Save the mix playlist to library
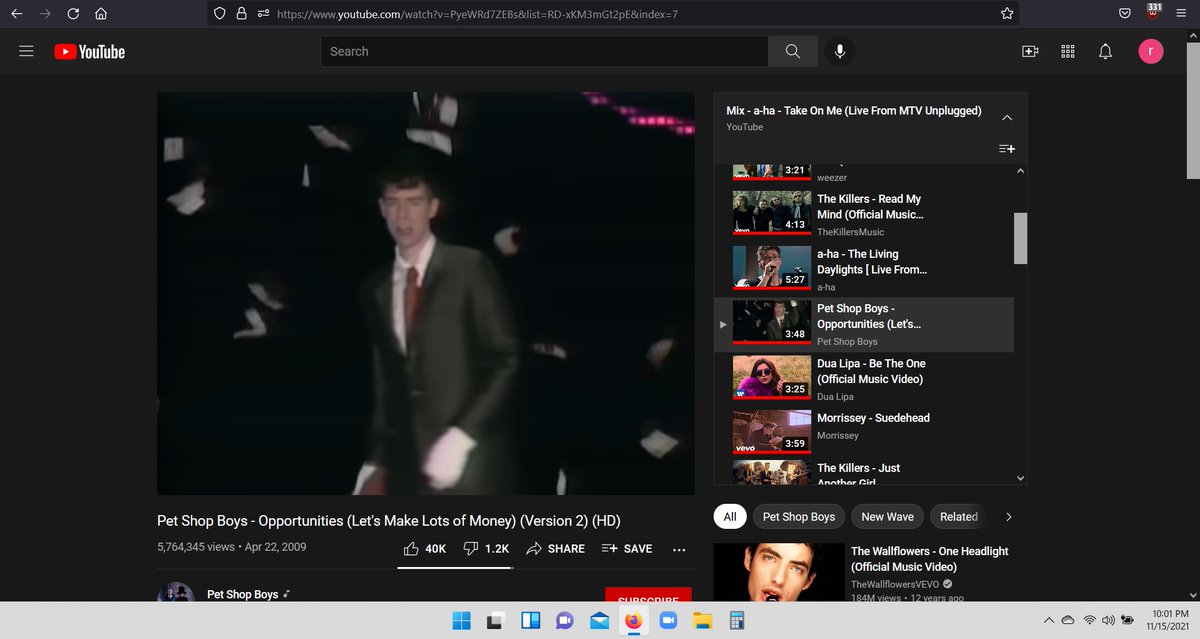The image size is (1200, 639). coord(1007,149)
